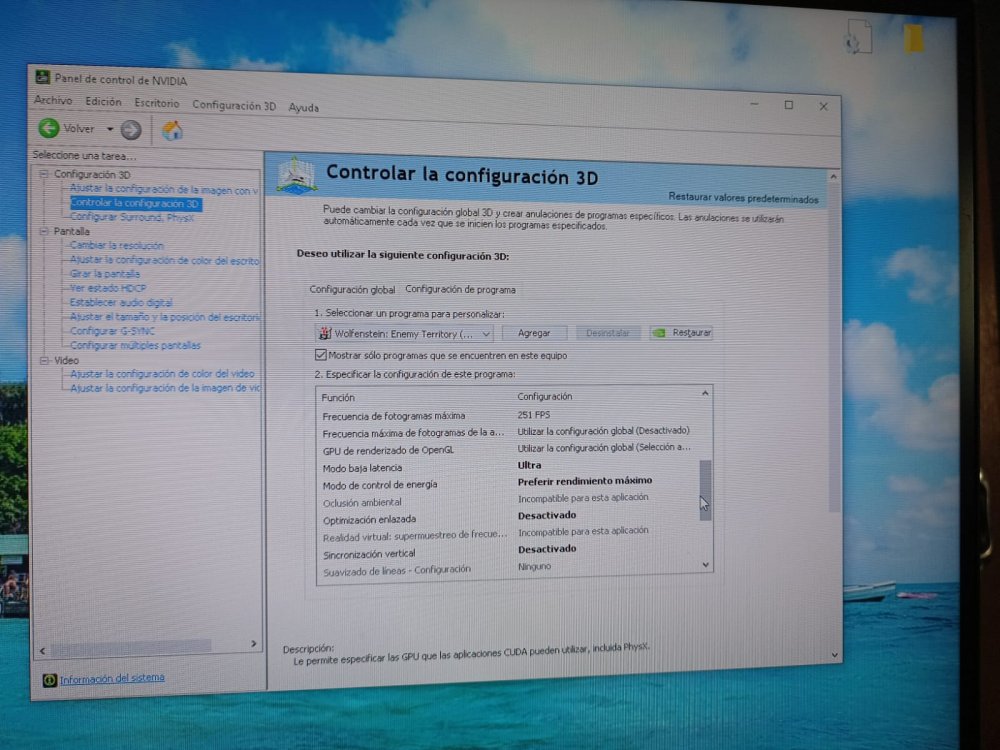Click settings list scroll down arrow
The height and width of the screenshot is (750, 1000).
pos(705,564)
